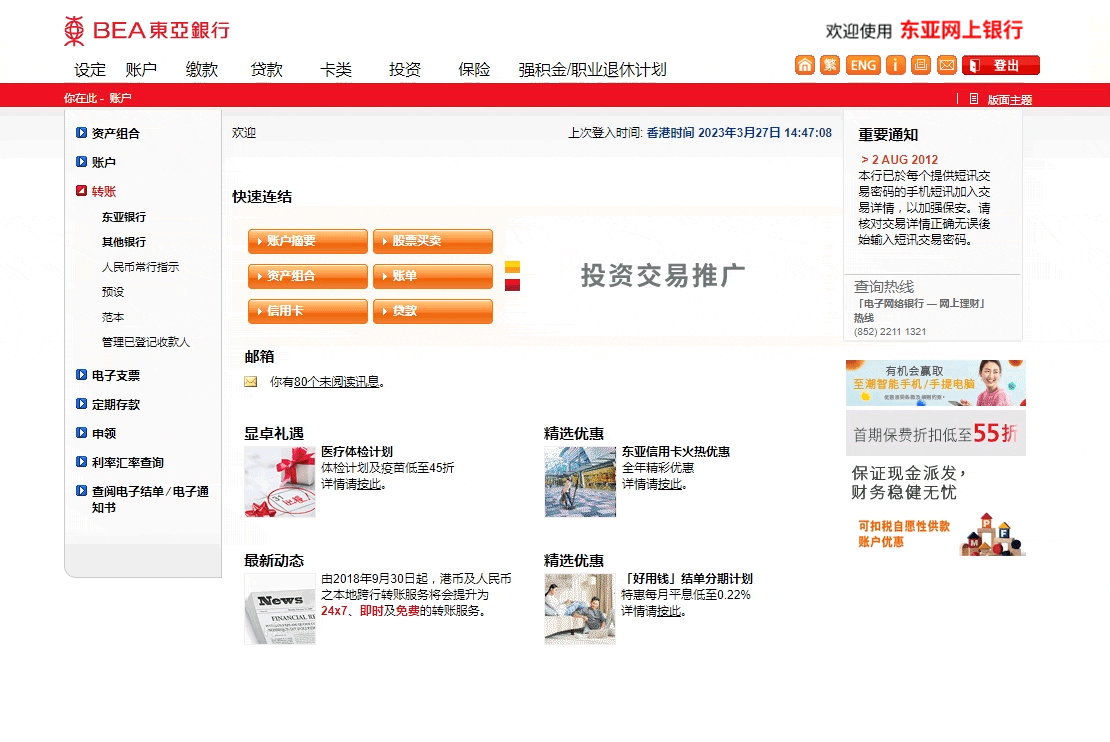Click 按此 link under 医疗体检计划
The image size is (1110, 742).
(x=369, y=484)
